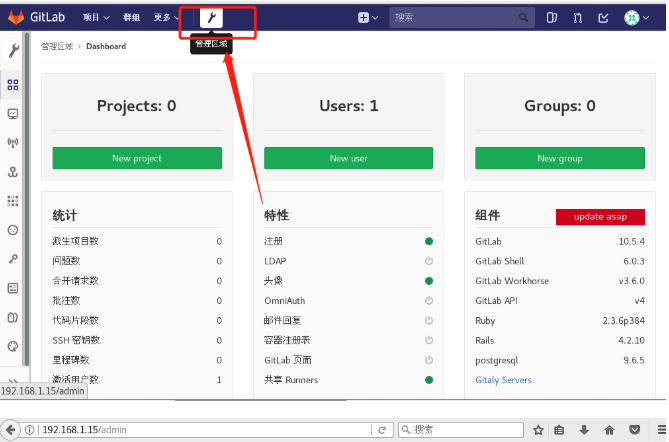This screenshot has height=442, width=669.
Task: Click the bookmark star icon
Action: (x=538, y=430)
